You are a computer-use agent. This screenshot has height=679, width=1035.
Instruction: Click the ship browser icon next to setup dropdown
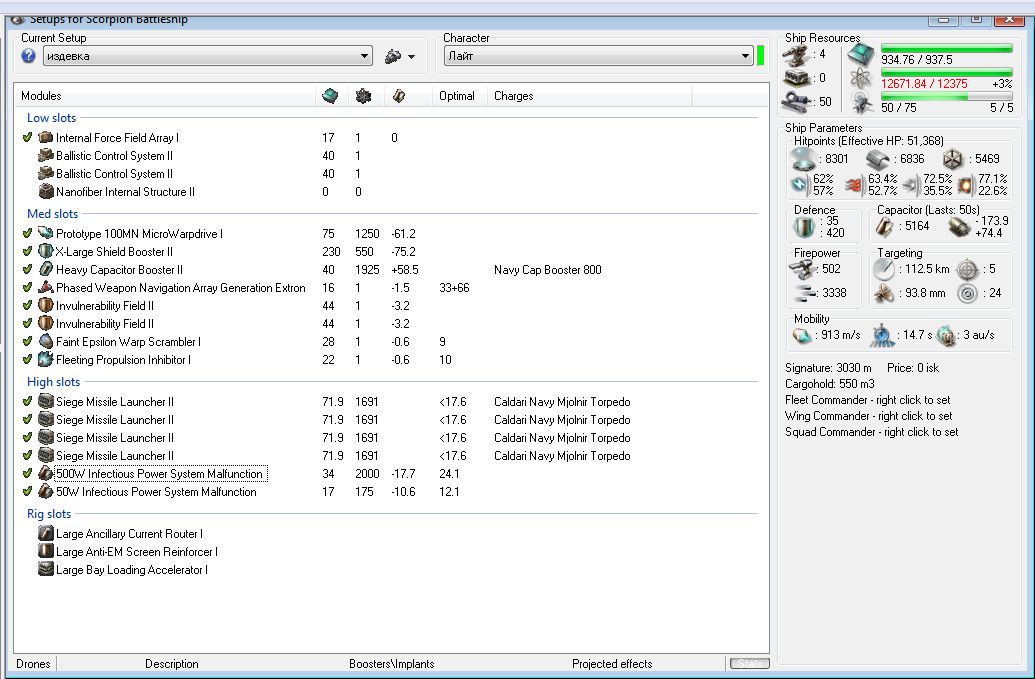click(x=393, y=56)
